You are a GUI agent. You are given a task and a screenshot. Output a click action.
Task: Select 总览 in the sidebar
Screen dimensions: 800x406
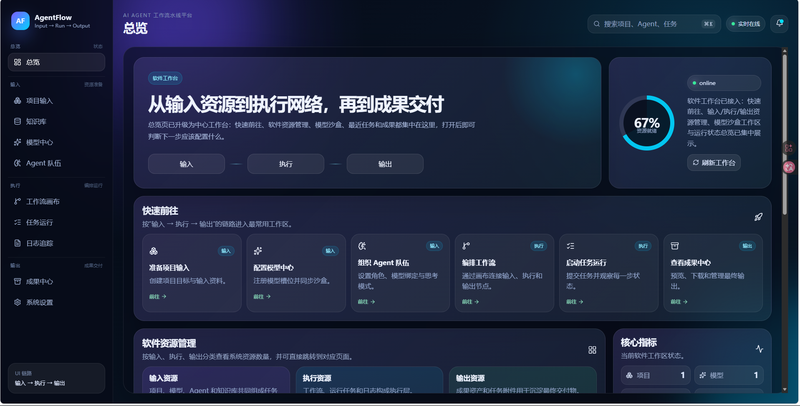click(x=57, y=62)
